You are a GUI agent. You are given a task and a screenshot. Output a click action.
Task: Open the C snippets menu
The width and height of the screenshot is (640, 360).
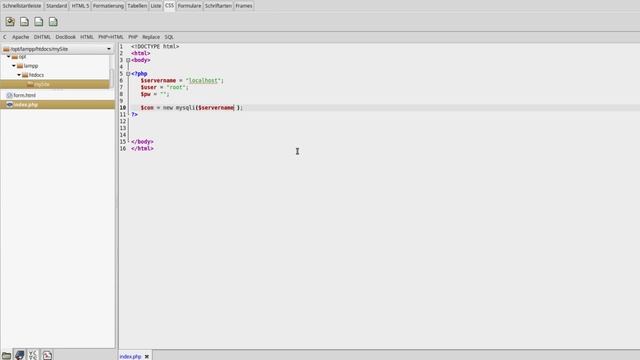click(4, 37)
